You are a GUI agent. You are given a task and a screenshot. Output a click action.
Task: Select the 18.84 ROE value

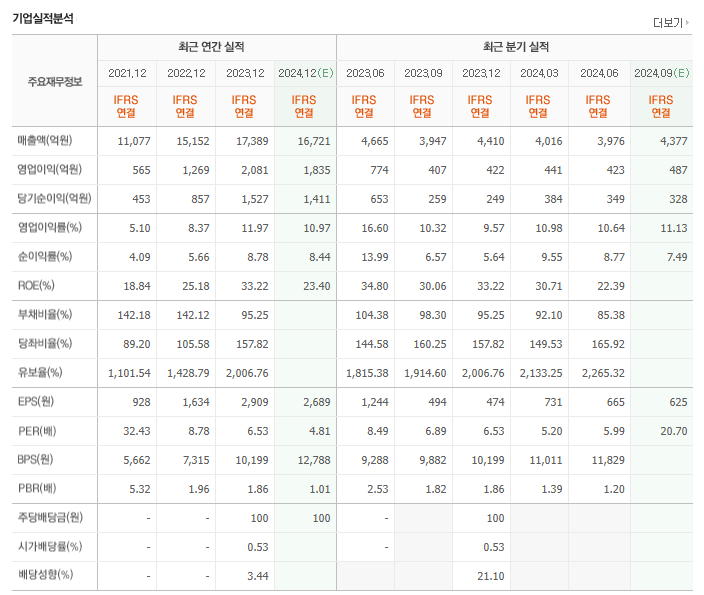(137, 286)
